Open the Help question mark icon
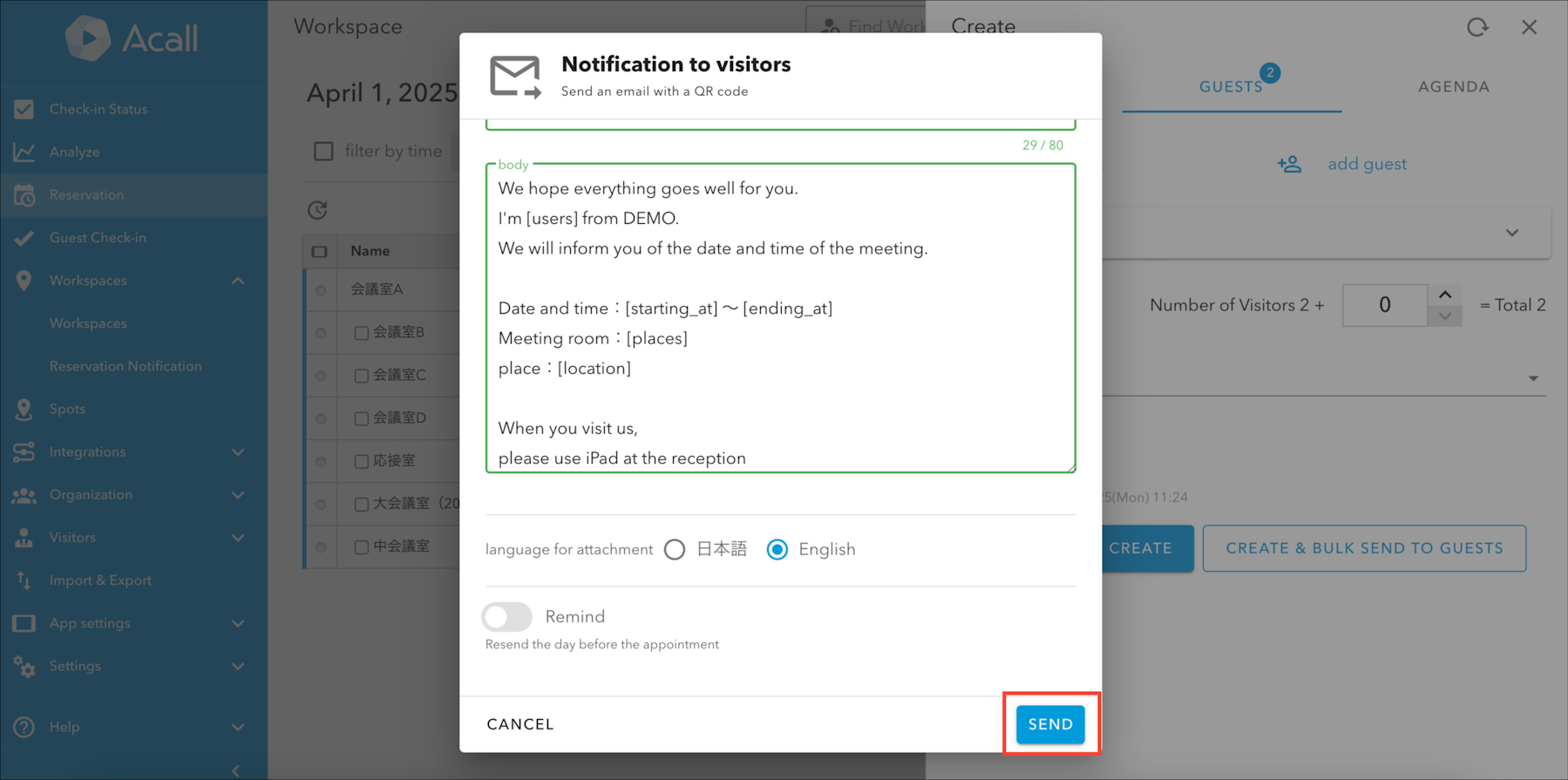 pyautogui.click(x=24, y=727)
